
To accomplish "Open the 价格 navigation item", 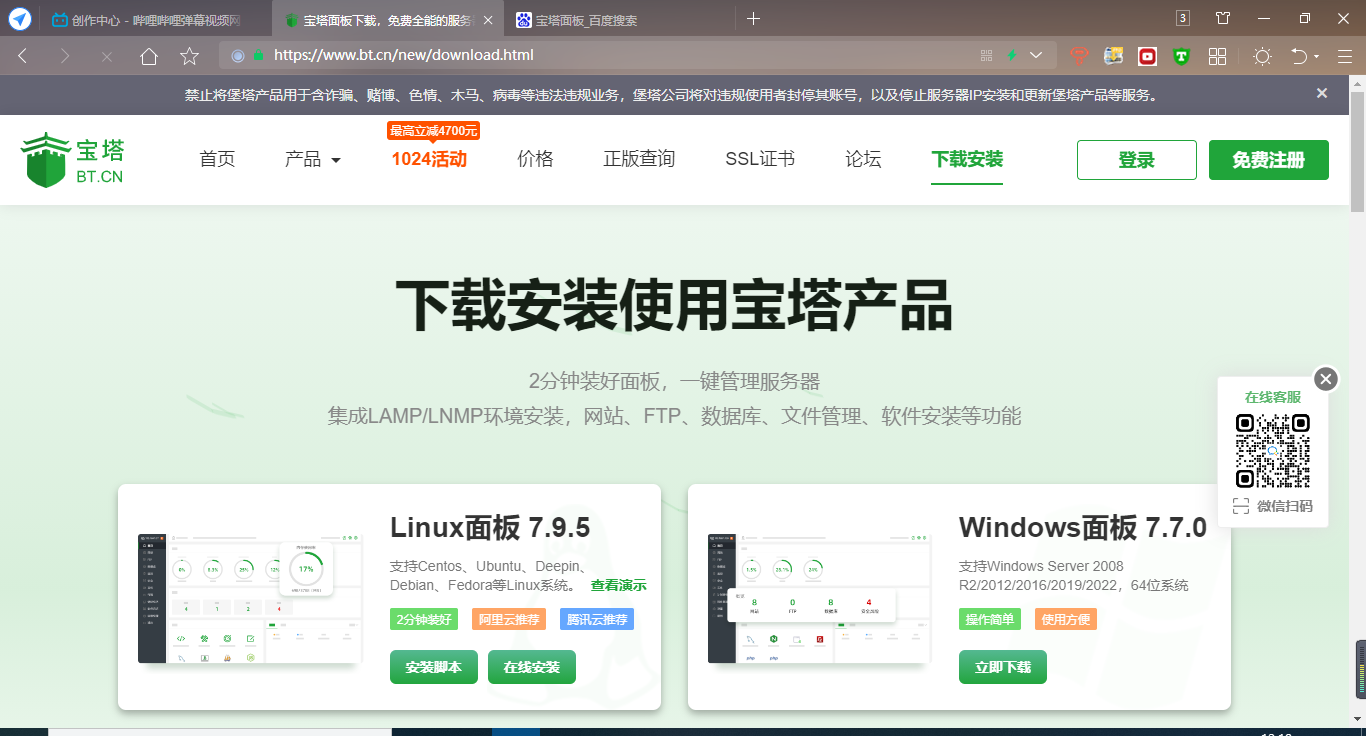I will coord(535,159).
